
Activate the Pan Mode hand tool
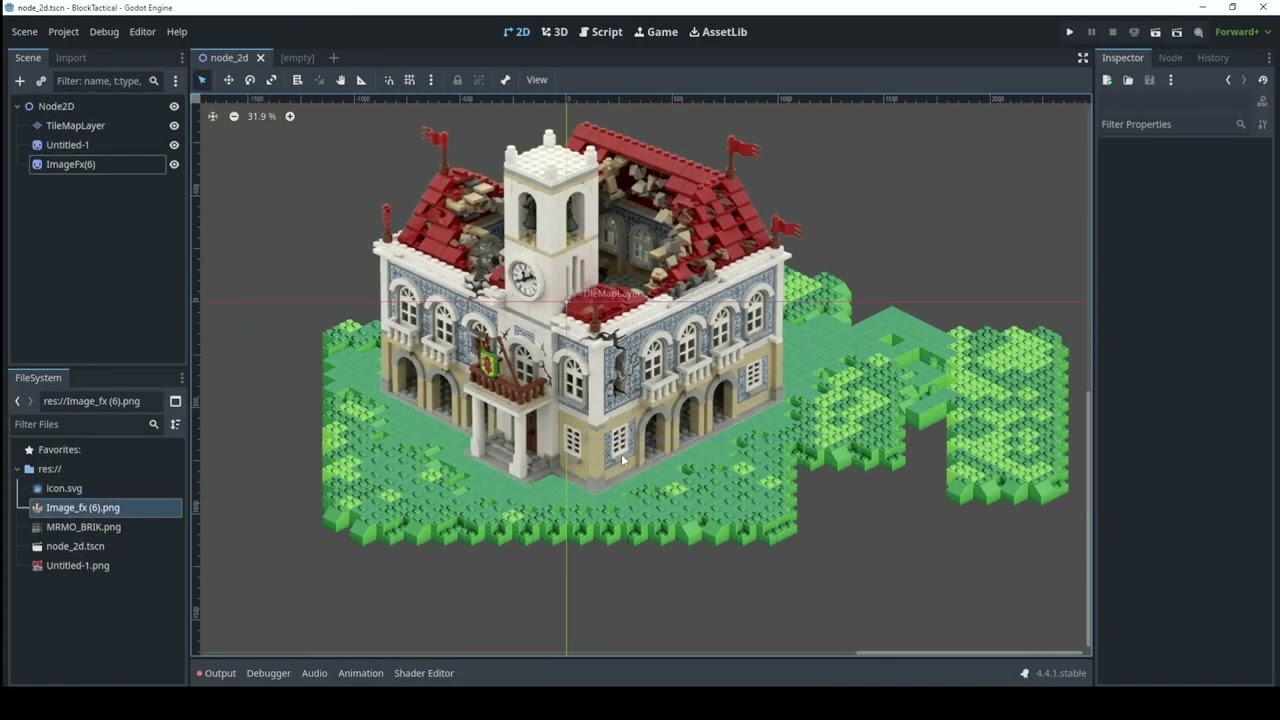[x=340, y=80]
